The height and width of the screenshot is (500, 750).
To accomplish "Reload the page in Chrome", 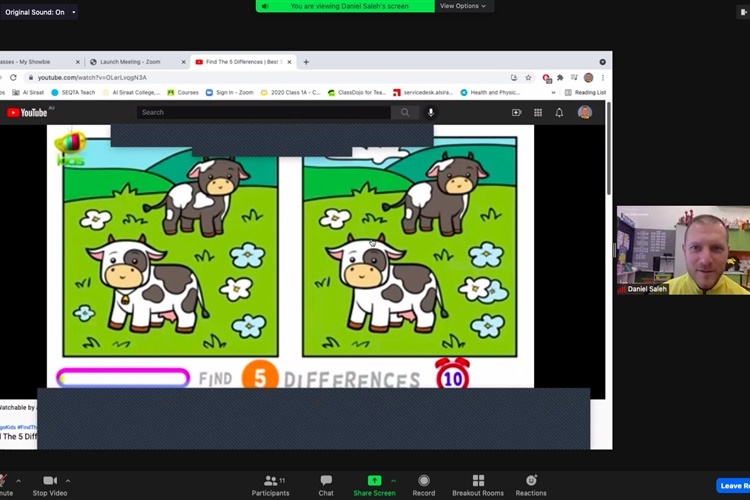I will (x=13, y=78).
